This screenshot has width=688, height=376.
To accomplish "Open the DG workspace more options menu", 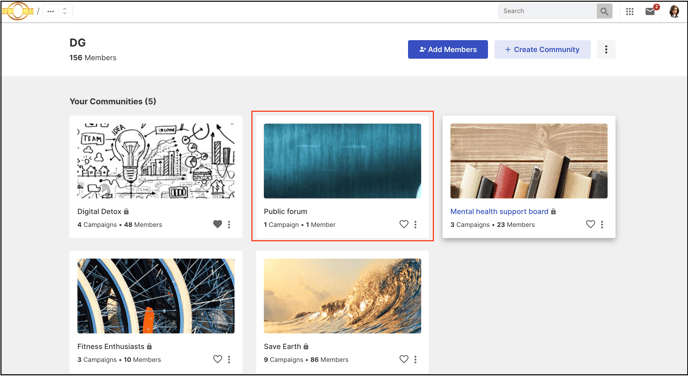I will [606, 50].
